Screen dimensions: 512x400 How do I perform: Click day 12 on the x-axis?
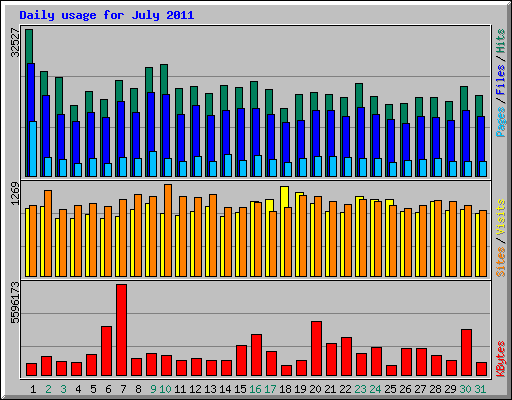click(195, 389)
